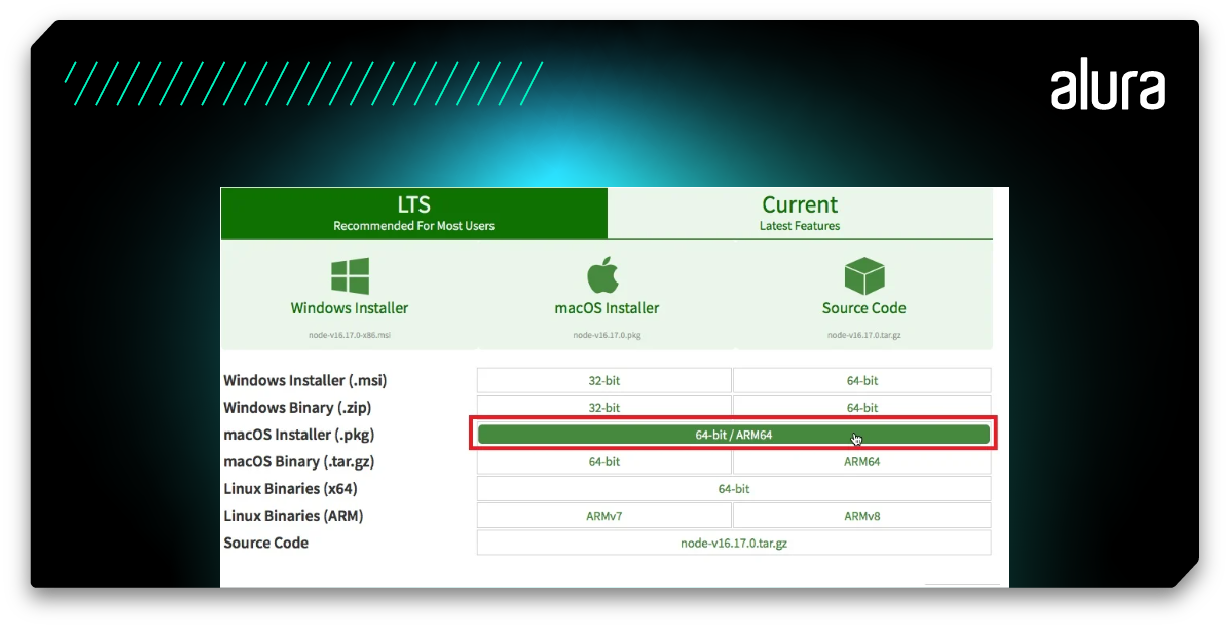Switch to the LTS tab
This screenshot has height=628, width=1229.
click(414, 213)
